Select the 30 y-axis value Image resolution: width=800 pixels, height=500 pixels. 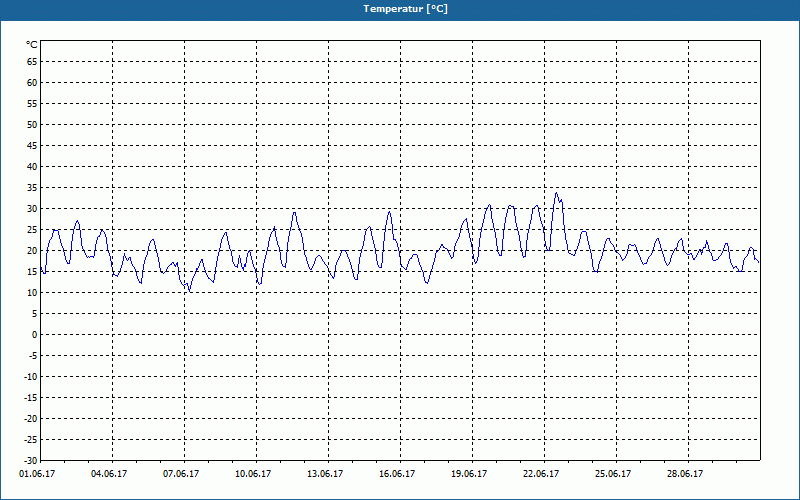click(x=32, y=209)
